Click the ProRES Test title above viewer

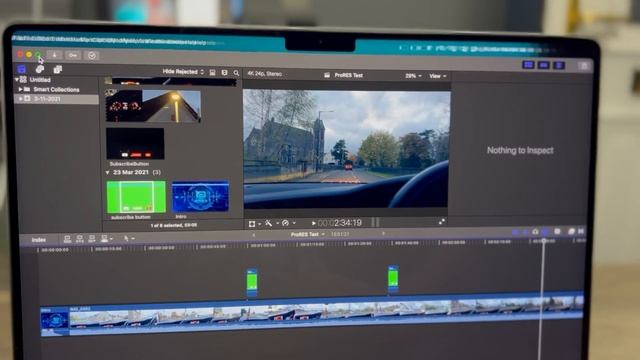[x=348, y=76]
